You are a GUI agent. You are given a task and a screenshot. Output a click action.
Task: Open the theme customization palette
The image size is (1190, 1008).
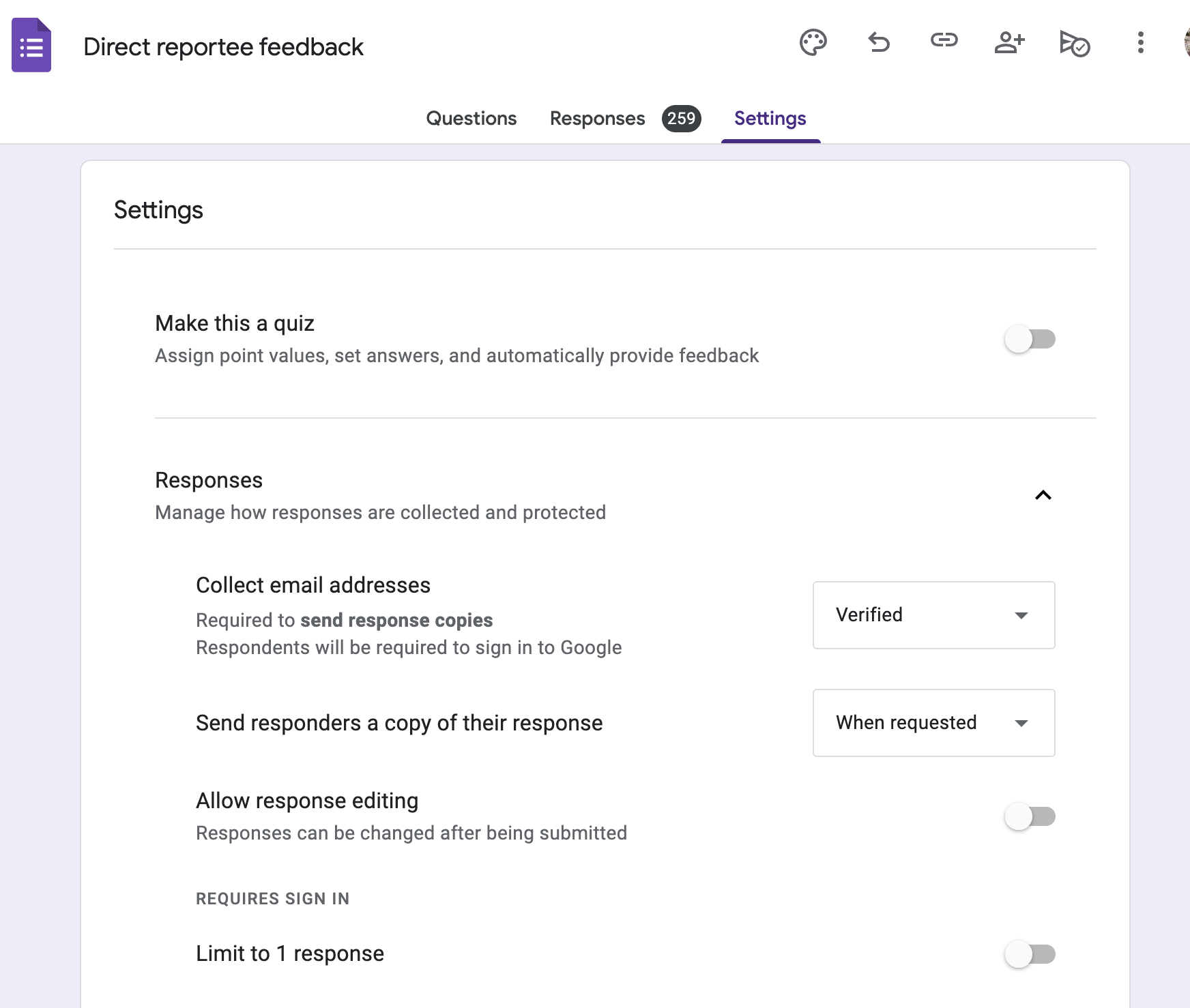pos(812,43)
